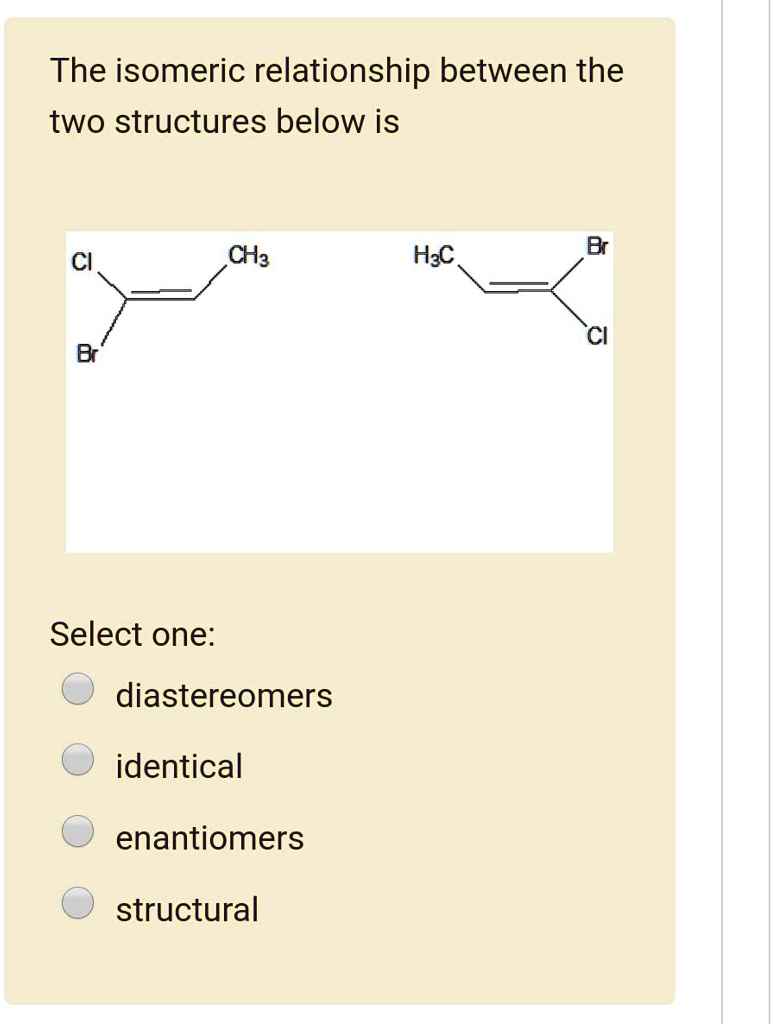Click the structural answer label
This screenshot has height=1024, width=773.
coord(185,909)
